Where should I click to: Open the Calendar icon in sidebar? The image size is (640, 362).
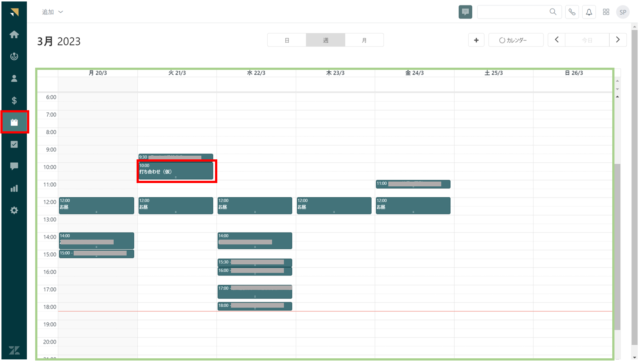coord(14,122)
